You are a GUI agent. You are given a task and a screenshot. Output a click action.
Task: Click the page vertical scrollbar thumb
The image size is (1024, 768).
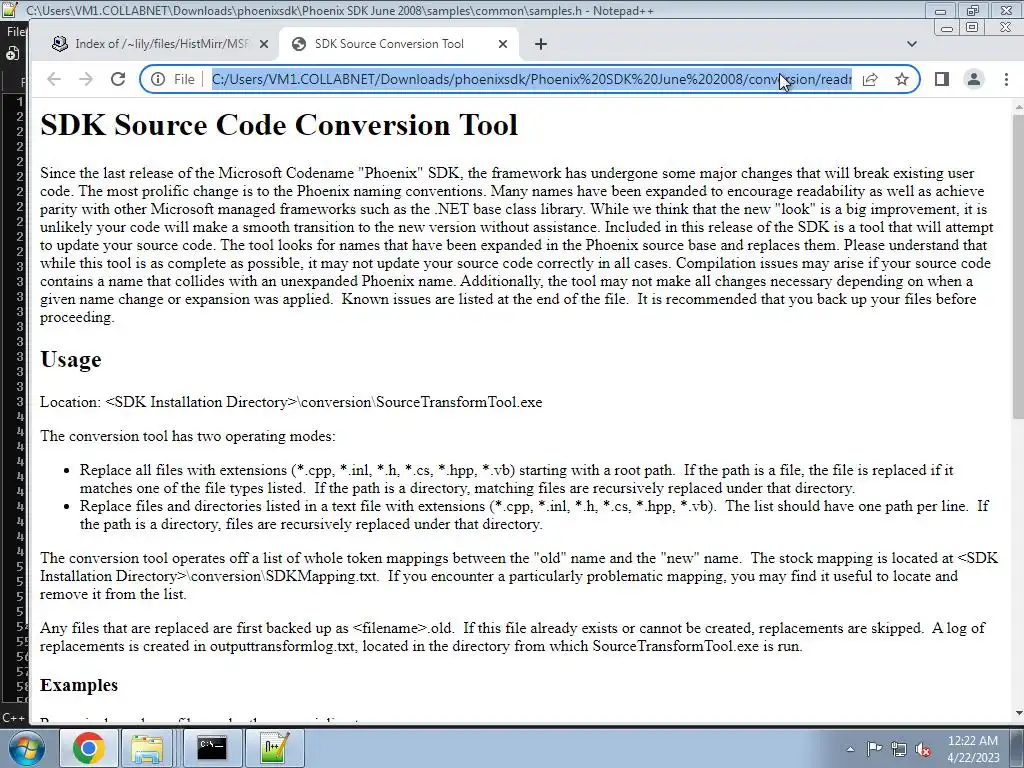click(1018, 266)
